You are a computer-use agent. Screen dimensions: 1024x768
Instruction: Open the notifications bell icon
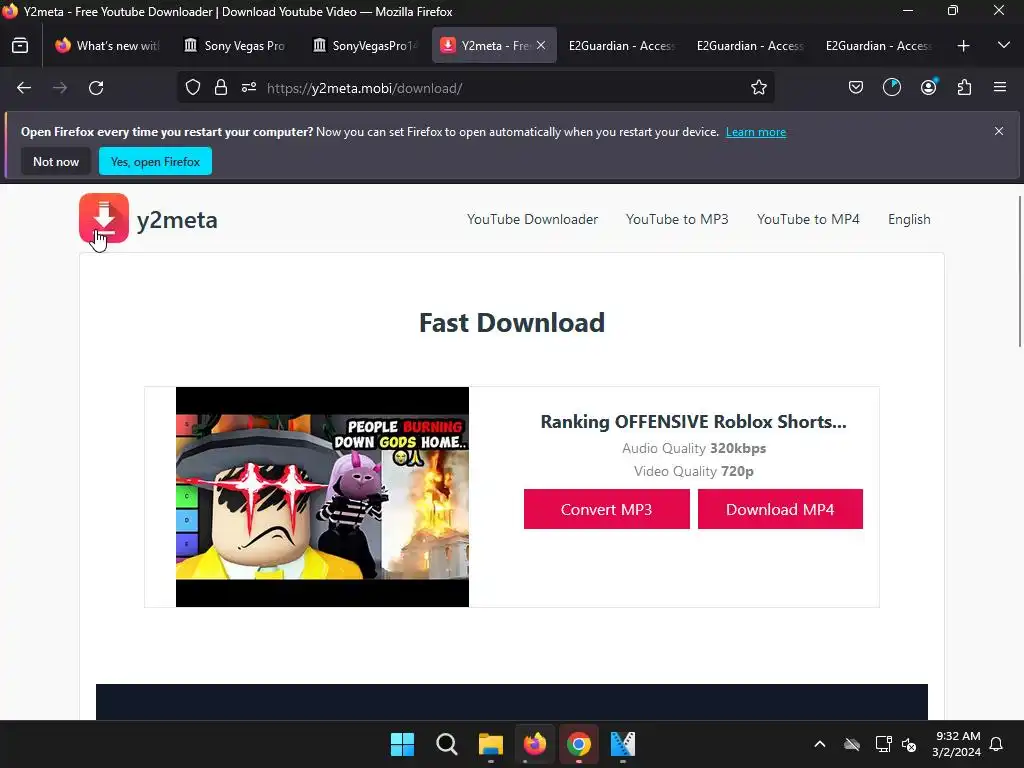pos(996,744)
